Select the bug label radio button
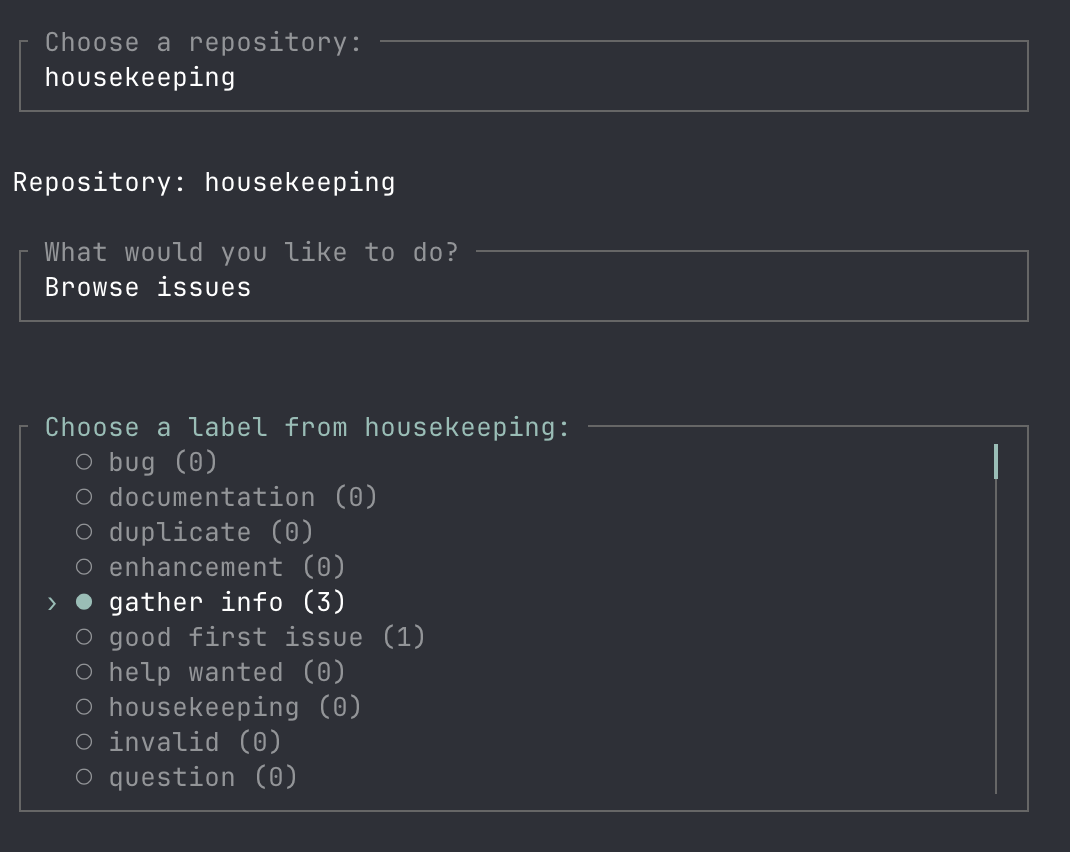Screen dimensions: 1070x852 click(84, 462)
